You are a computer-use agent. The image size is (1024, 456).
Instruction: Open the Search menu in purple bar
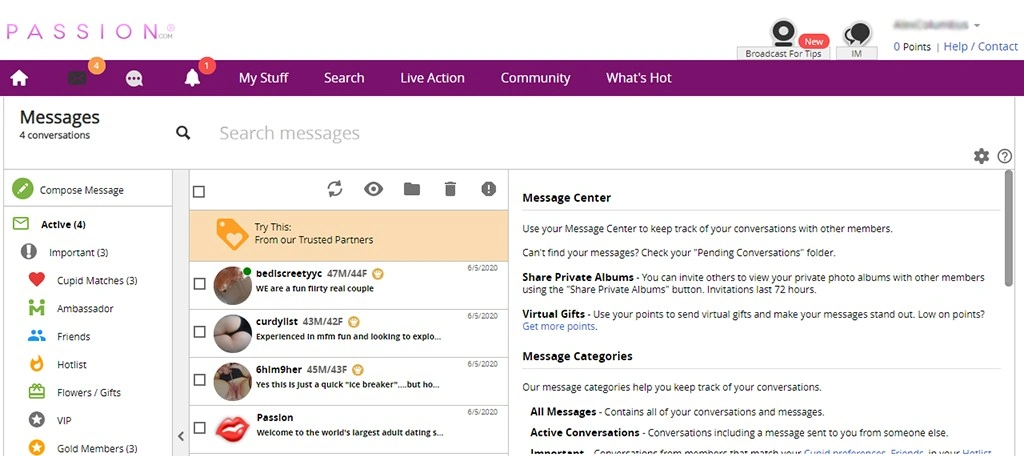tap(344, 78)
